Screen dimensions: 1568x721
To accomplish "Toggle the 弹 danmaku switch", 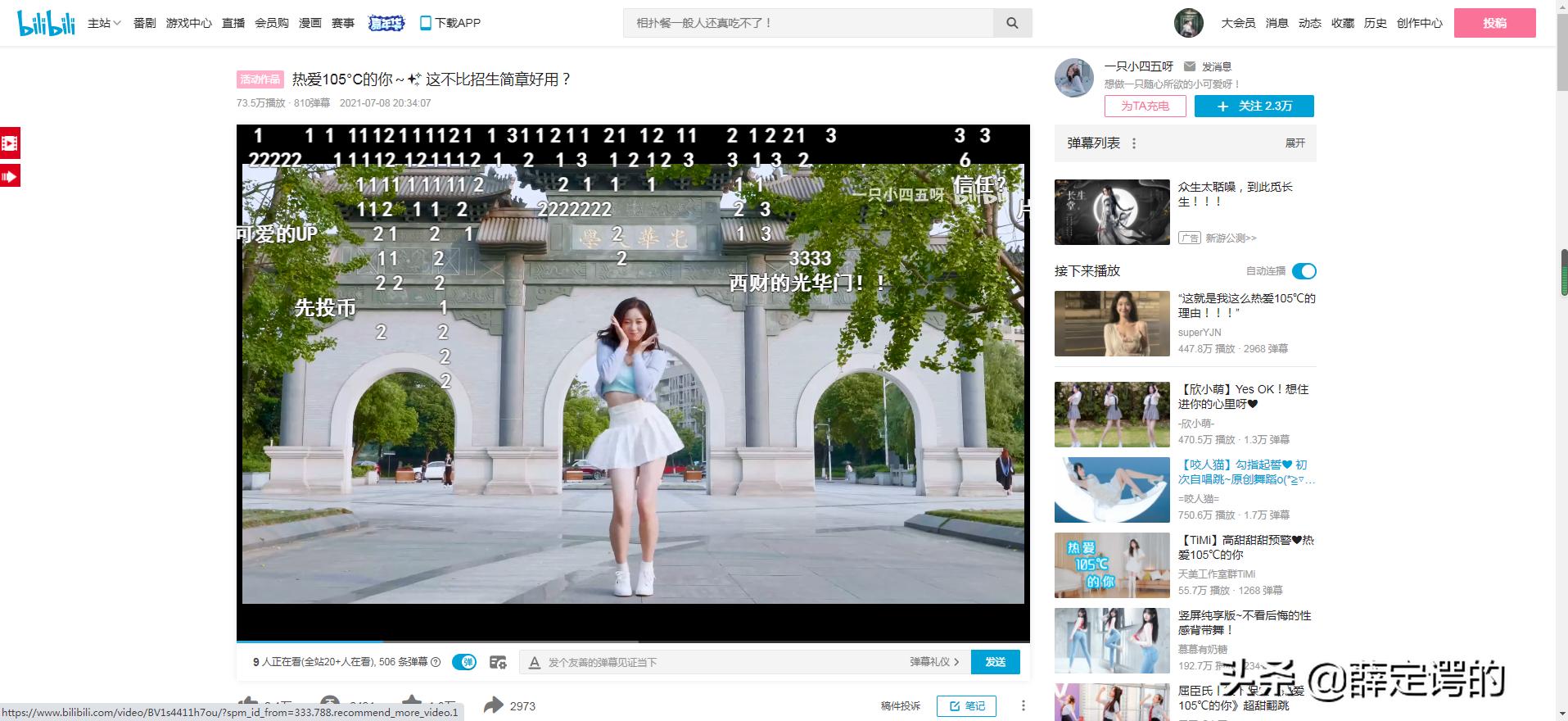I will [464, 662].
